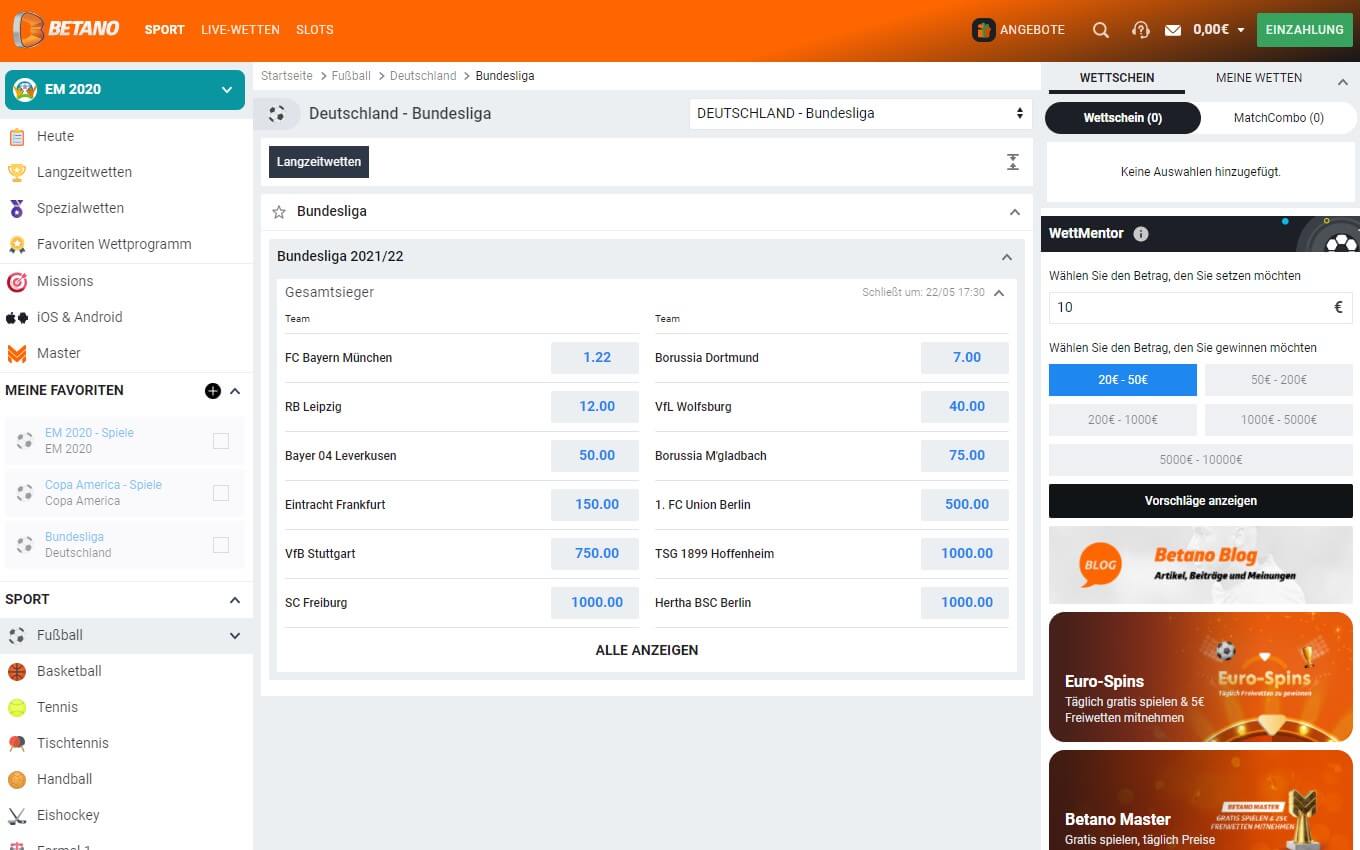The width and height of the screenshot is (1360, 850).
Task: Click the EM 2020 trophy badge icon
Action: pos(25,89)
